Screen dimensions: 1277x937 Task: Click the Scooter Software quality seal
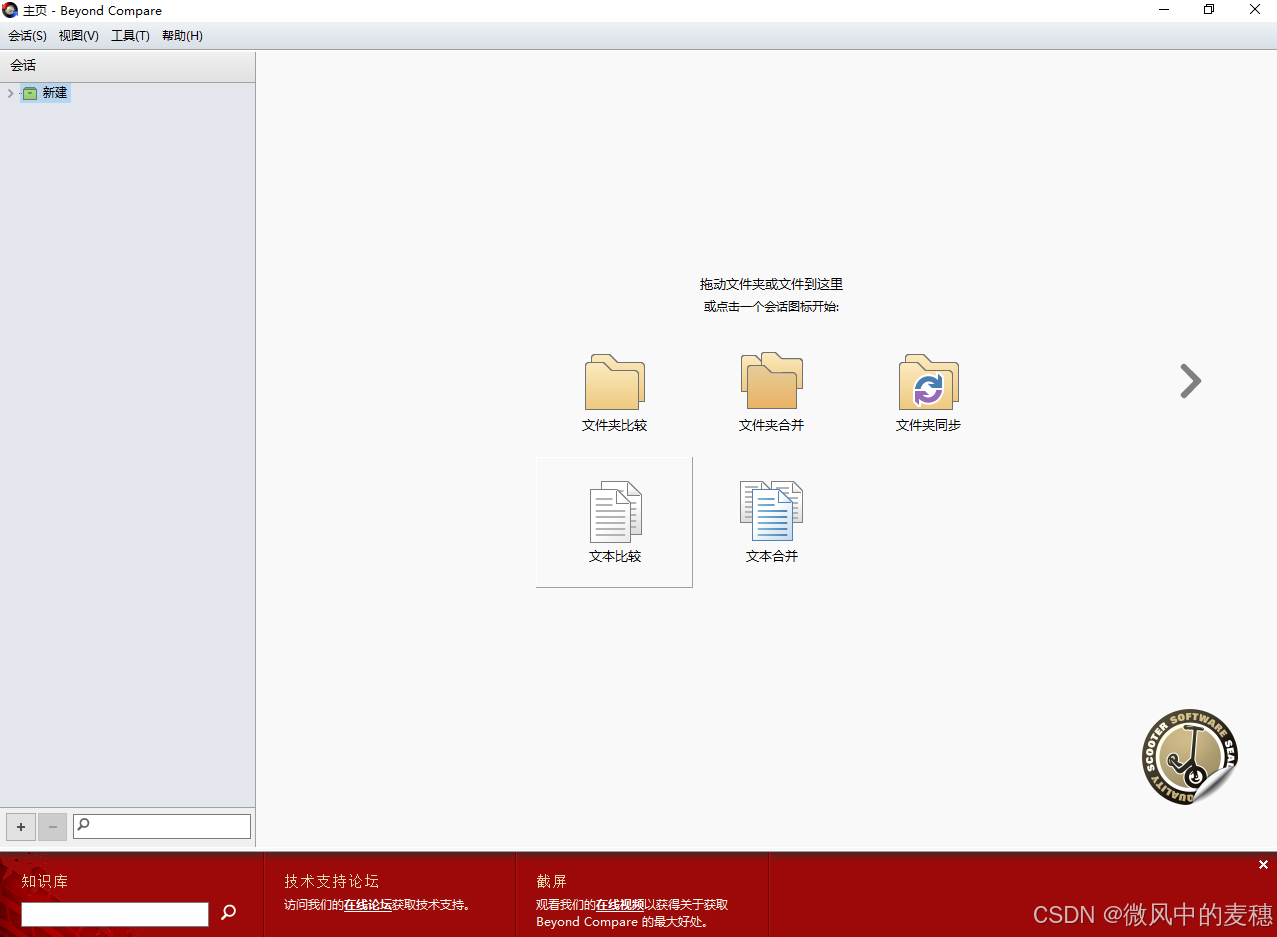pyautogui.click(x=1189, y=757)
